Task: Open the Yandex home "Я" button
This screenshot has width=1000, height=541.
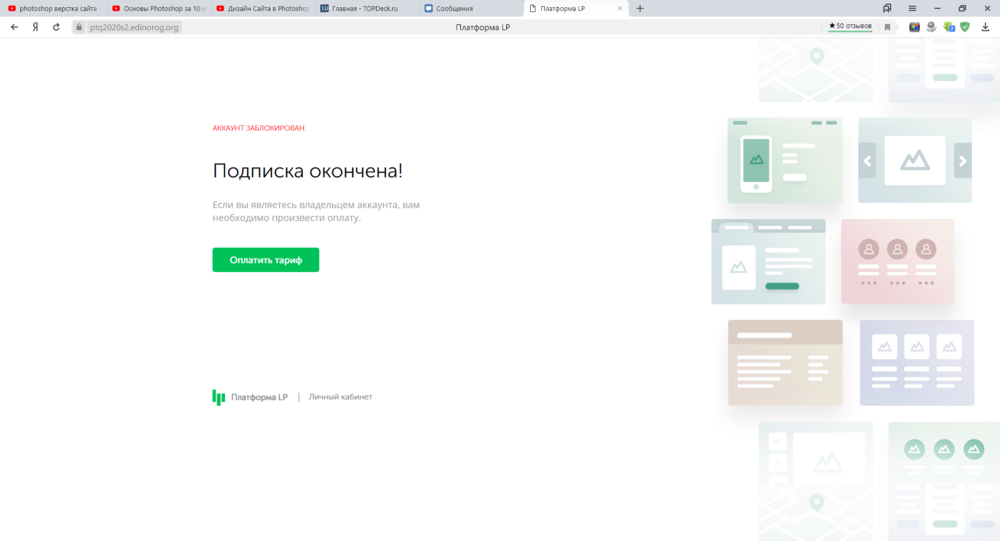Action: [36, 27]
